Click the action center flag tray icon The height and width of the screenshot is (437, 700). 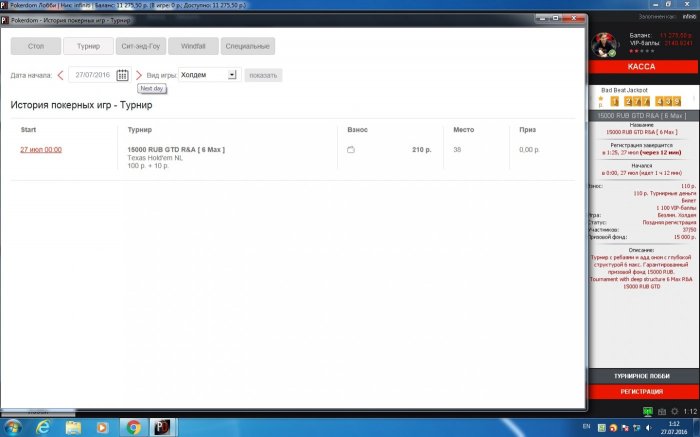tap(625, 428)
